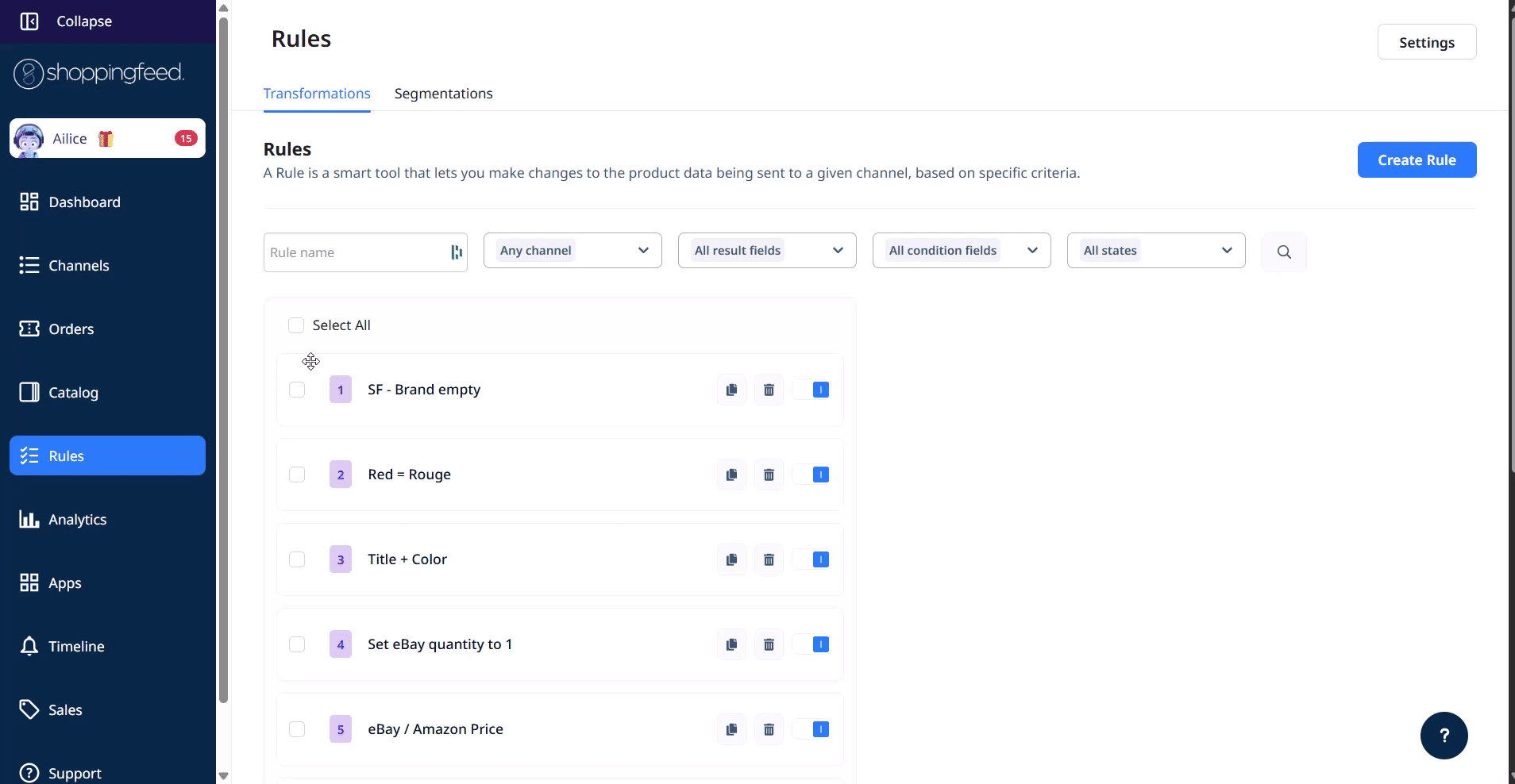
Task: Open the All result fields dropdown
Action: click(x=767, y=250)
